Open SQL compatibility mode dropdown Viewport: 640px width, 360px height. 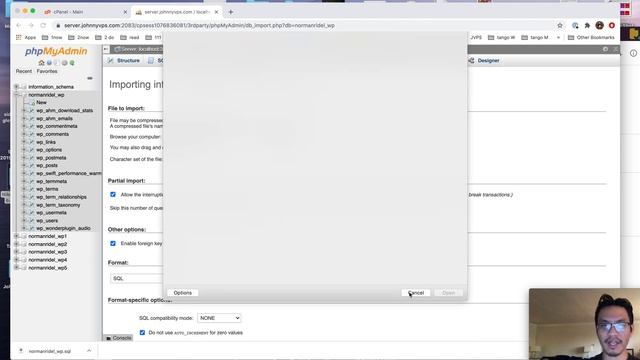click(x=219, y=318)
